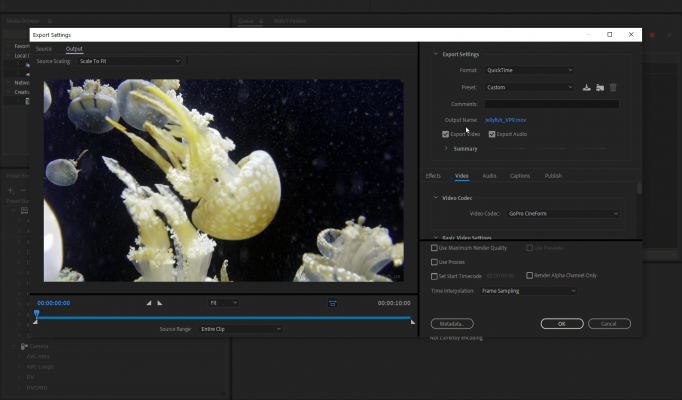Image resolution: width=682 pixels, height=400 pixels.
Task: Enable Render Alpha Channel Only
Action: (530, 275)
